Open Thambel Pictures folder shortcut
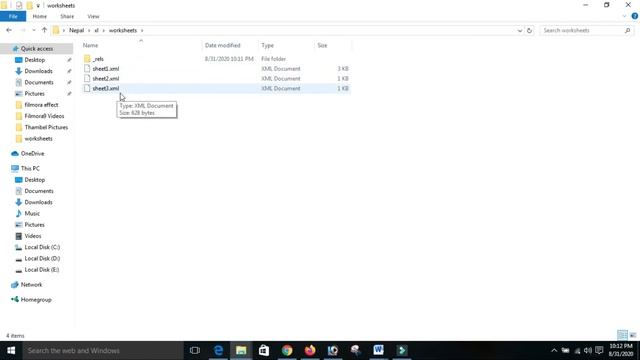Image resolution: width=640 pixels, height=360 pixels. click(46, 127)
